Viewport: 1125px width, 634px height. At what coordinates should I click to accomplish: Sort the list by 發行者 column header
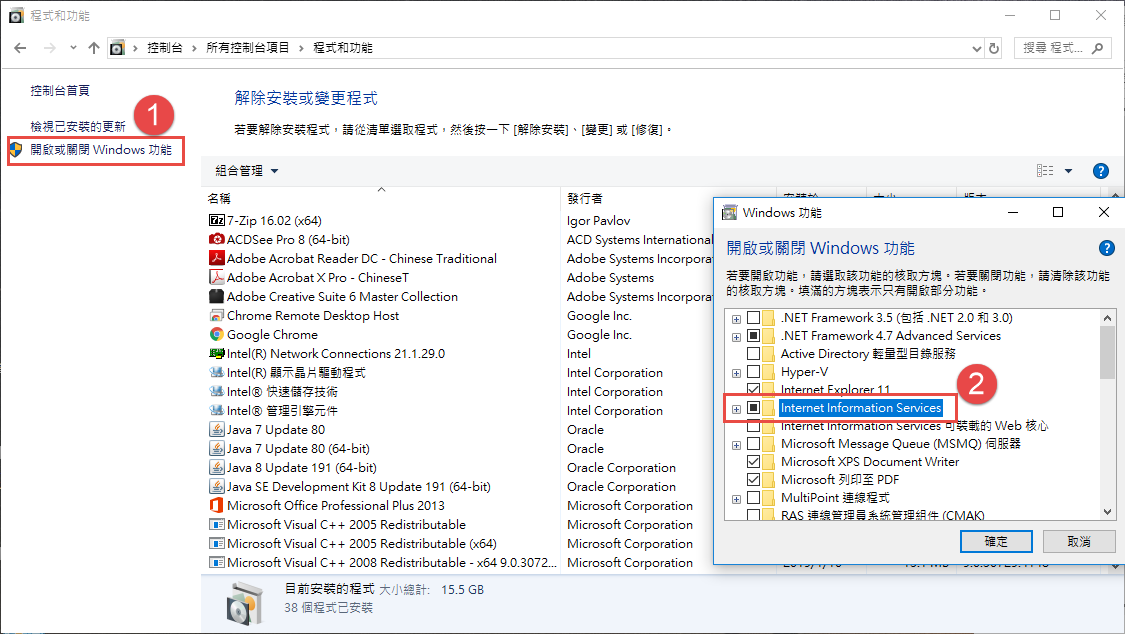(585, 198)
